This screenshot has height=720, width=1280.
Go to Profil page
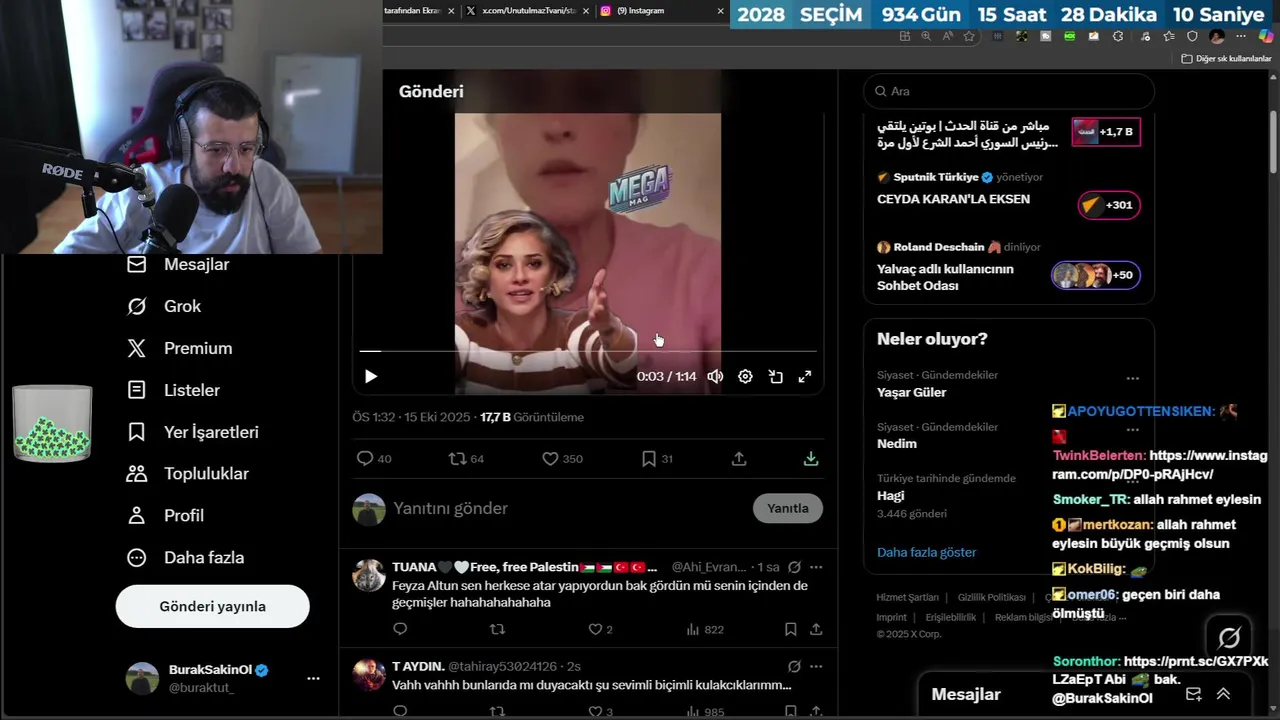165,516
